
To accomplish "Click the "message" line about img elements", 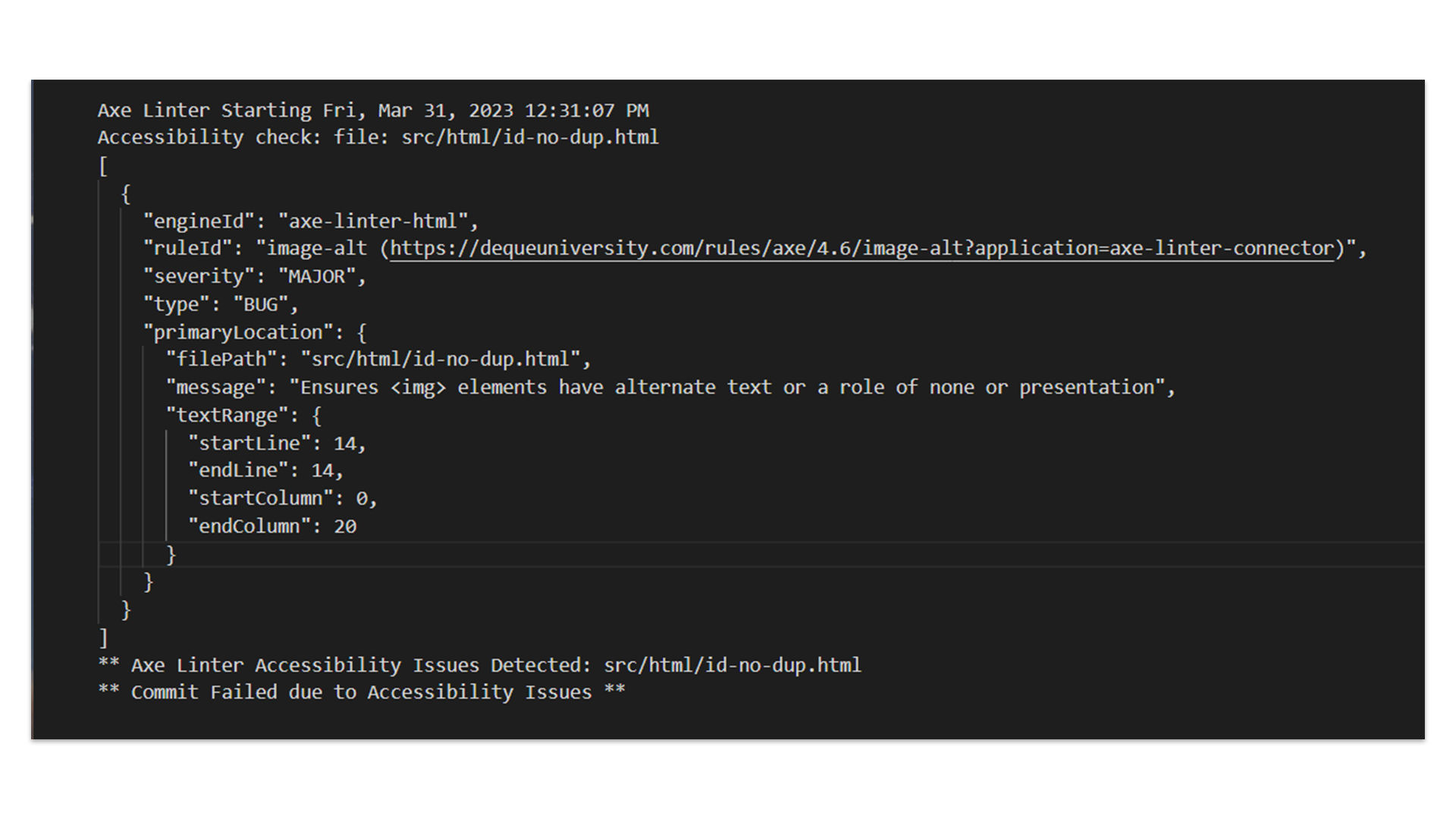I will 670,388.
